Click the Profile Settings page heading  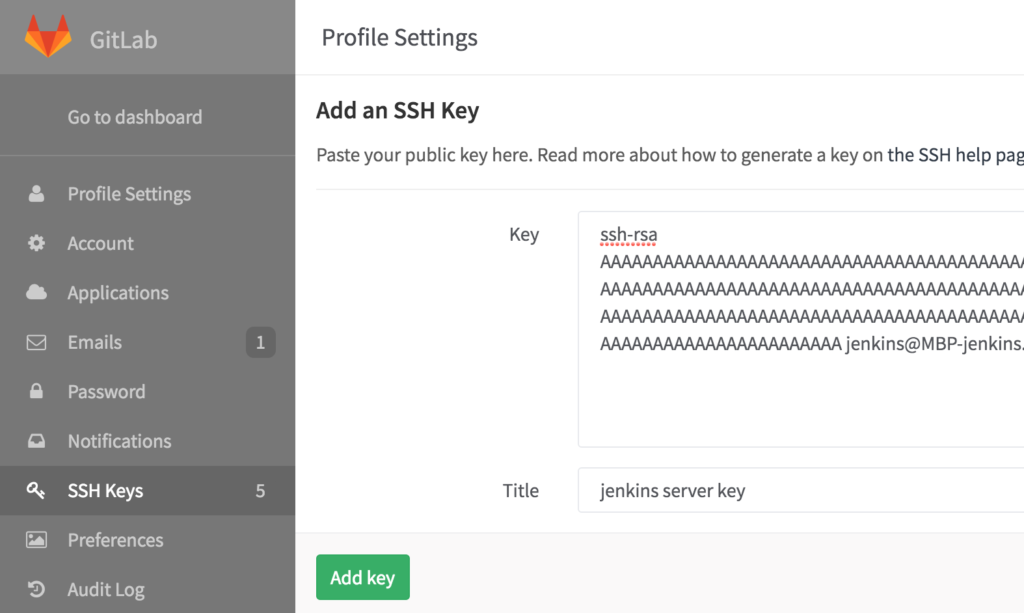pyautogui.click(x=400, y=38)
